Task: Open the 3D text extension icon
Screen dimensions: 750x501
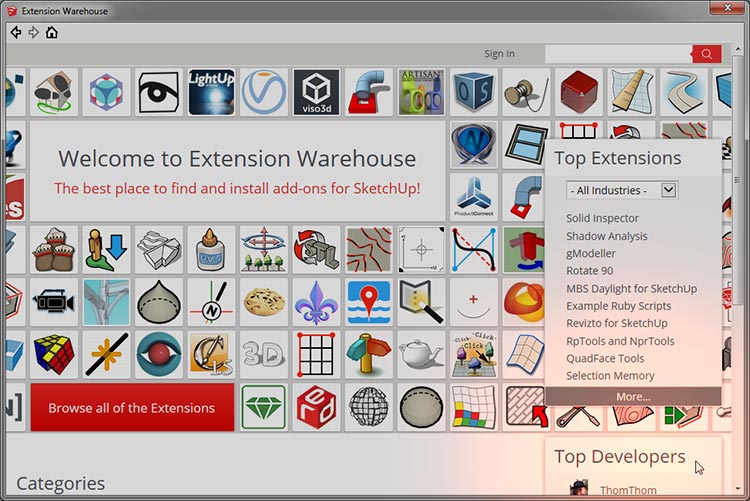Action: click(x=264, y=355)
